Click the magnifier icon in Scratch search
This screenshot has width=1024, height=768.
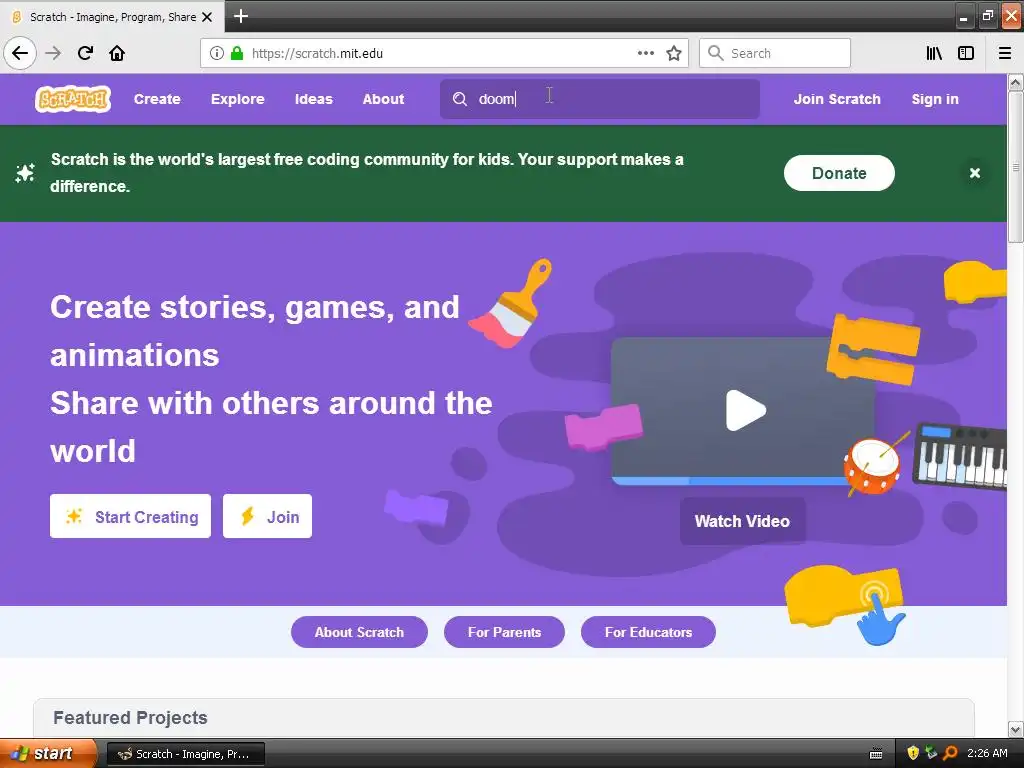click(x=460, y=99)
